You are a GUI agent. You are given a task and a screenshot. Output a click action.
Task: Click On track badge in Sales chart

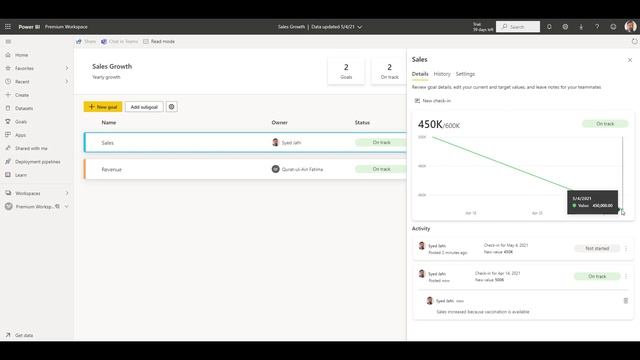pyautogui.click(x=605, y=124)
